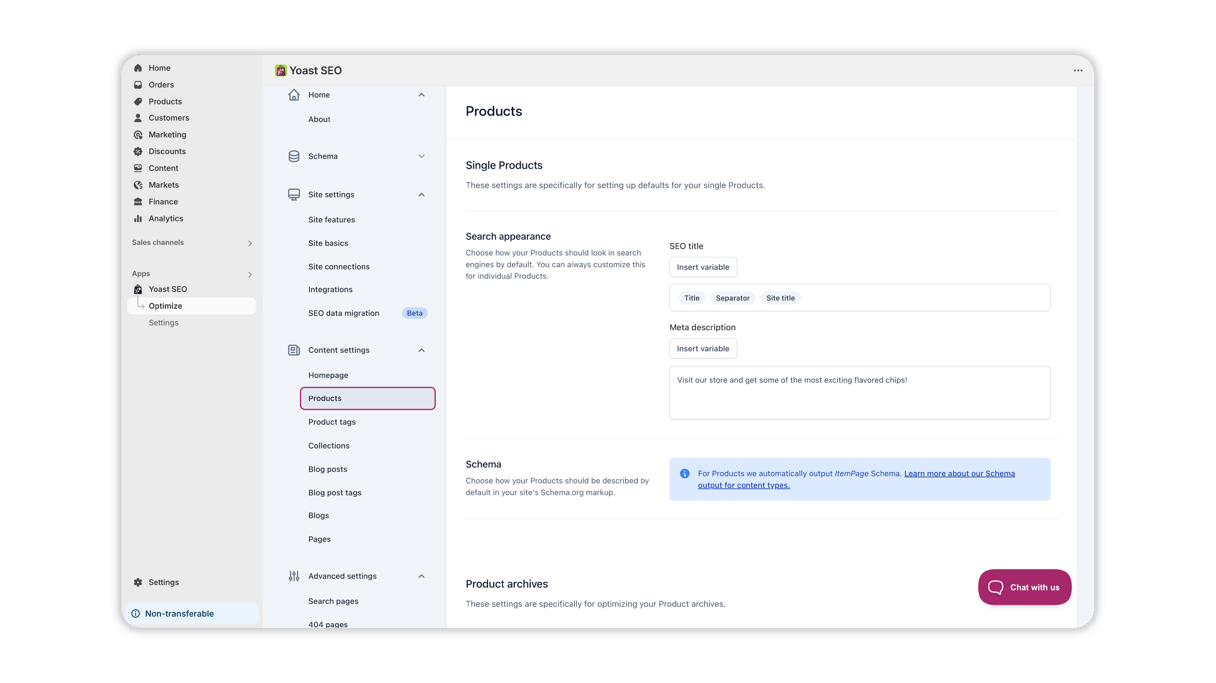Open the About page
This screenshot has height=683, width=1216.
coord(319,119)
